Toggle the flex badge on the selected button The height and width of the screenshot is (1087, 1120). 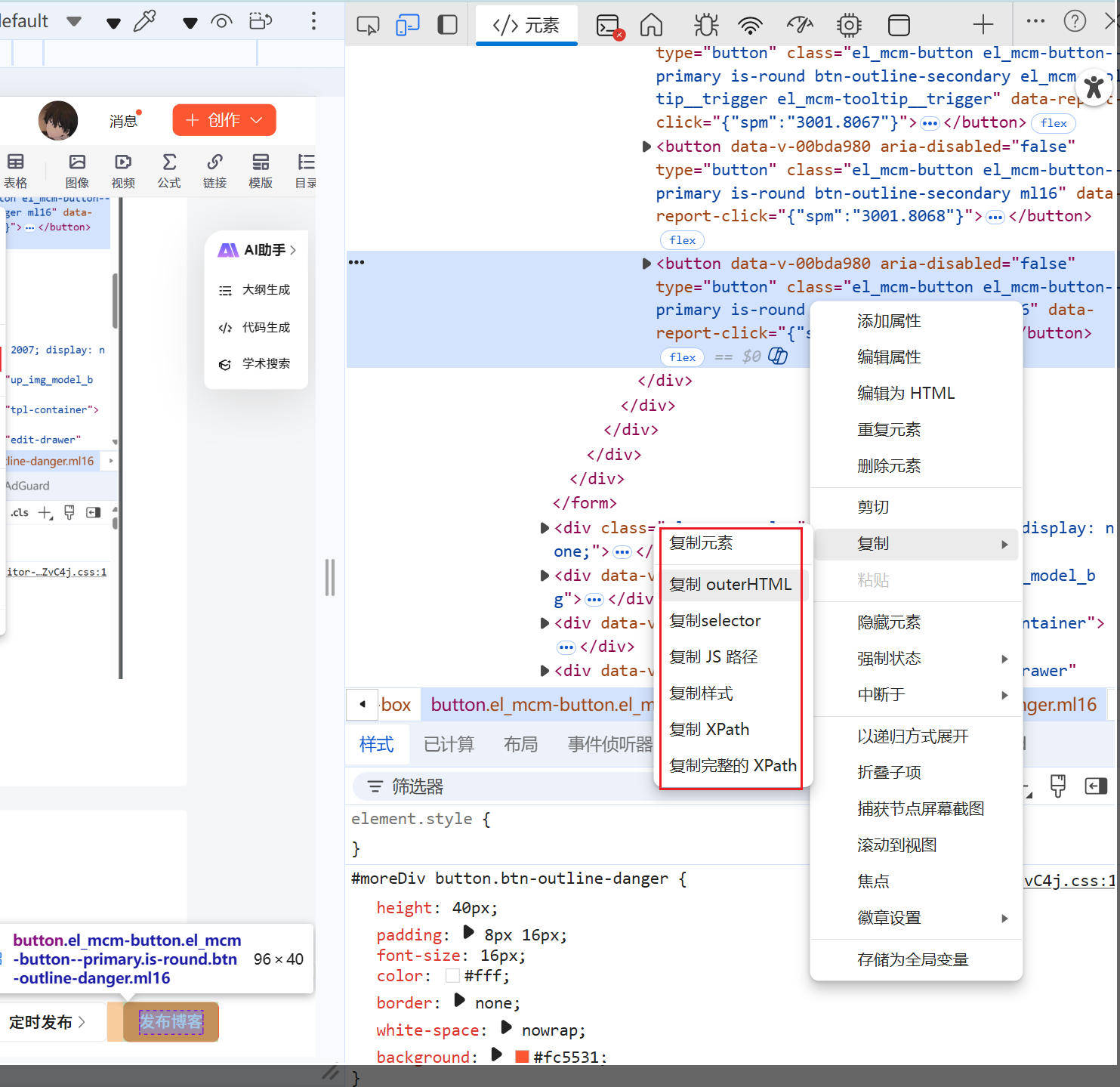click(x=682, y=357)
